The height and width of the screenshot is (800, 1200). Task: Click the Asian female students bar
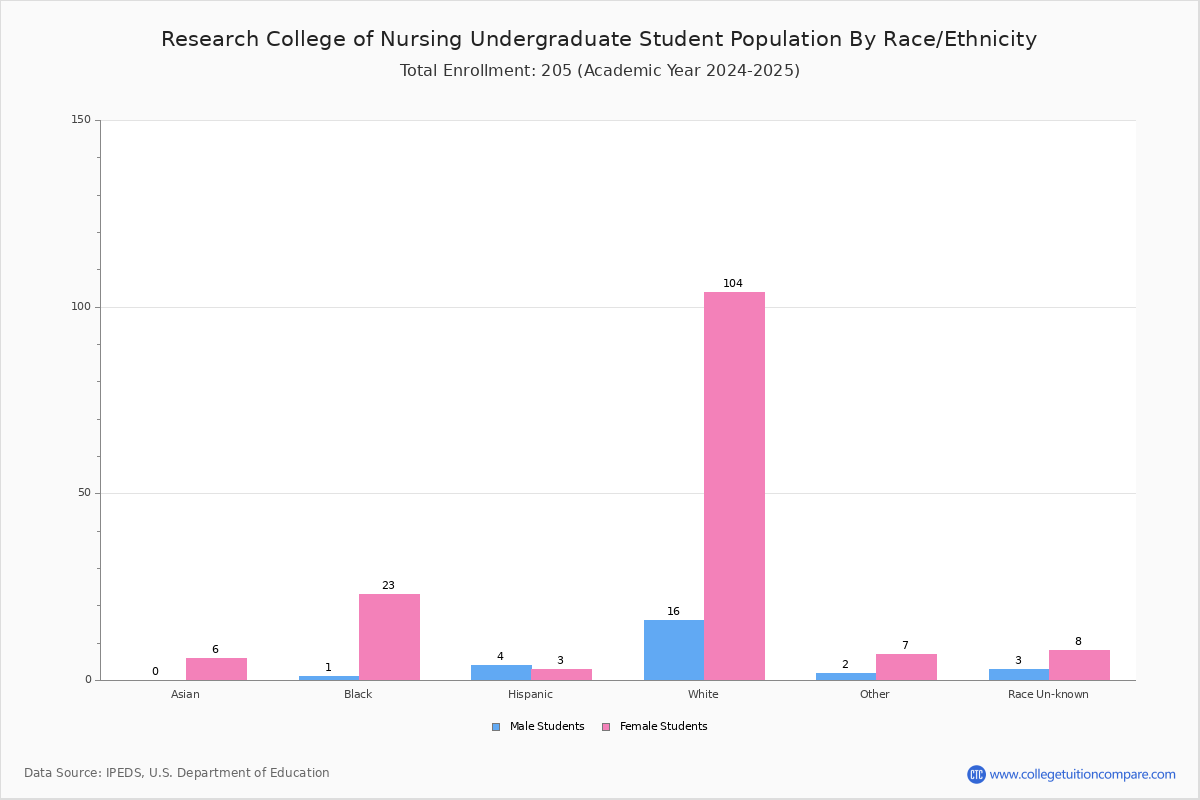(x=216, y=669)
